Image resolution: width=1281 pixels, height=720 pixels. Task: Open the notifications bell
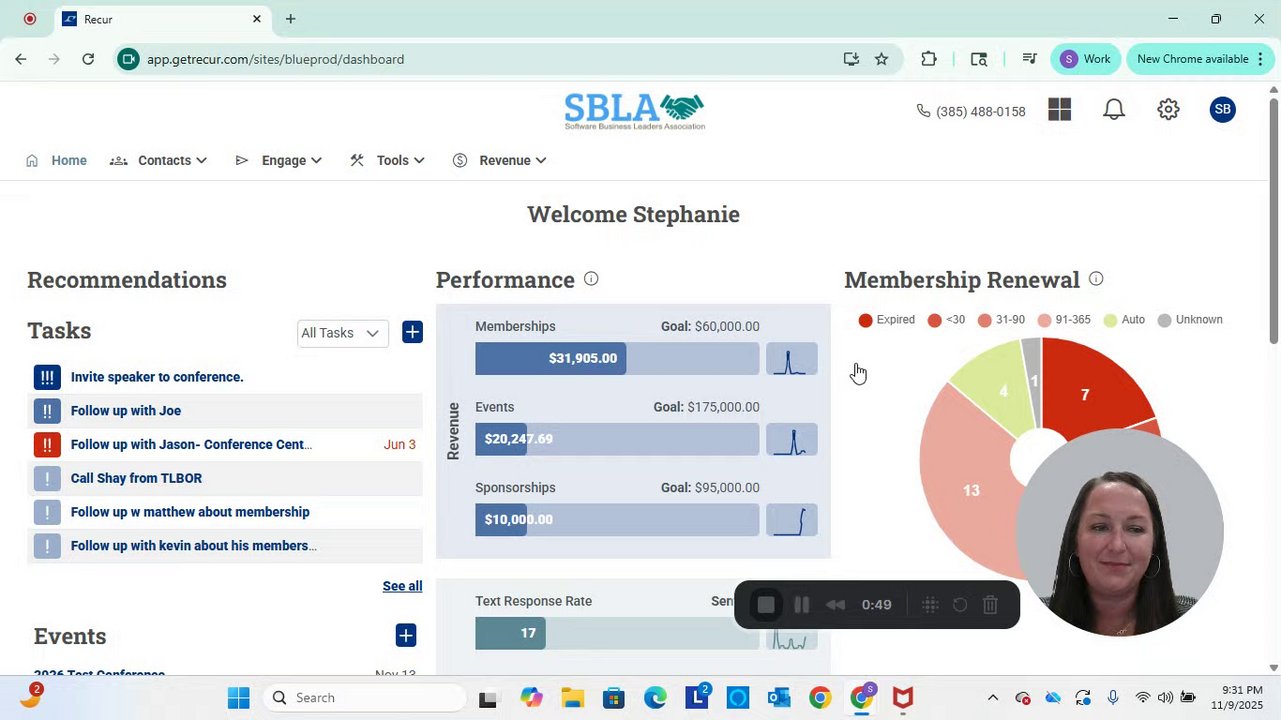click(1114, 110)
